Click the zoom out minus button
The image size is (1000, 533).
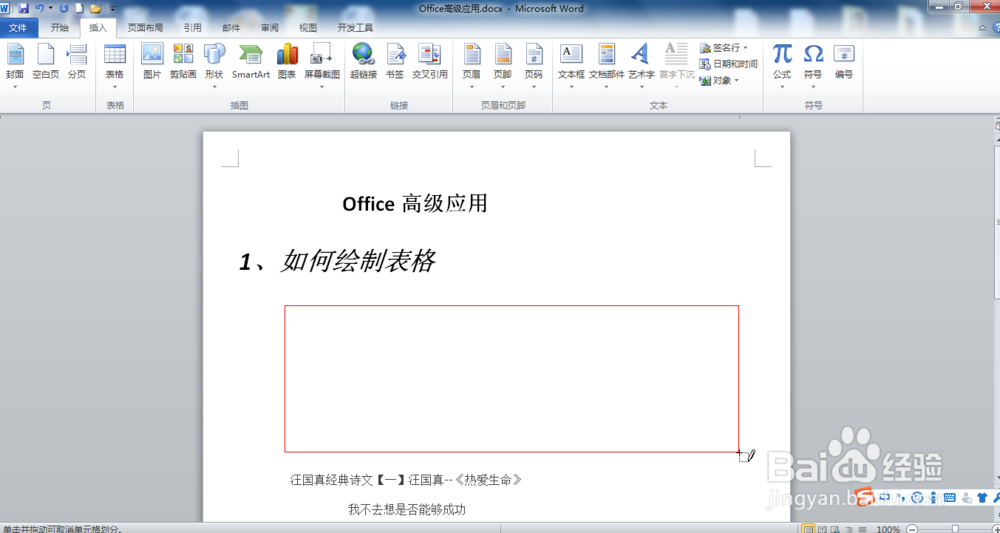click(912, 529)
